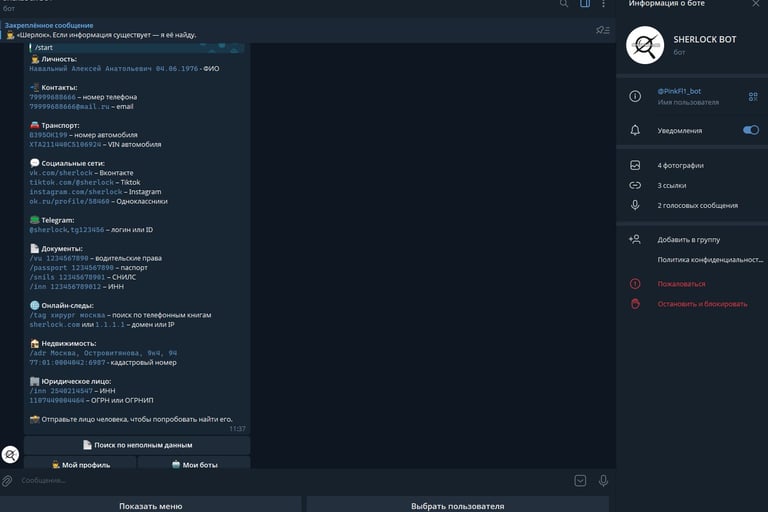The width and height of the screenshot is (768, 512).
Task: Open the Sherlock Bot profile avatar
Action: (645, 45)
